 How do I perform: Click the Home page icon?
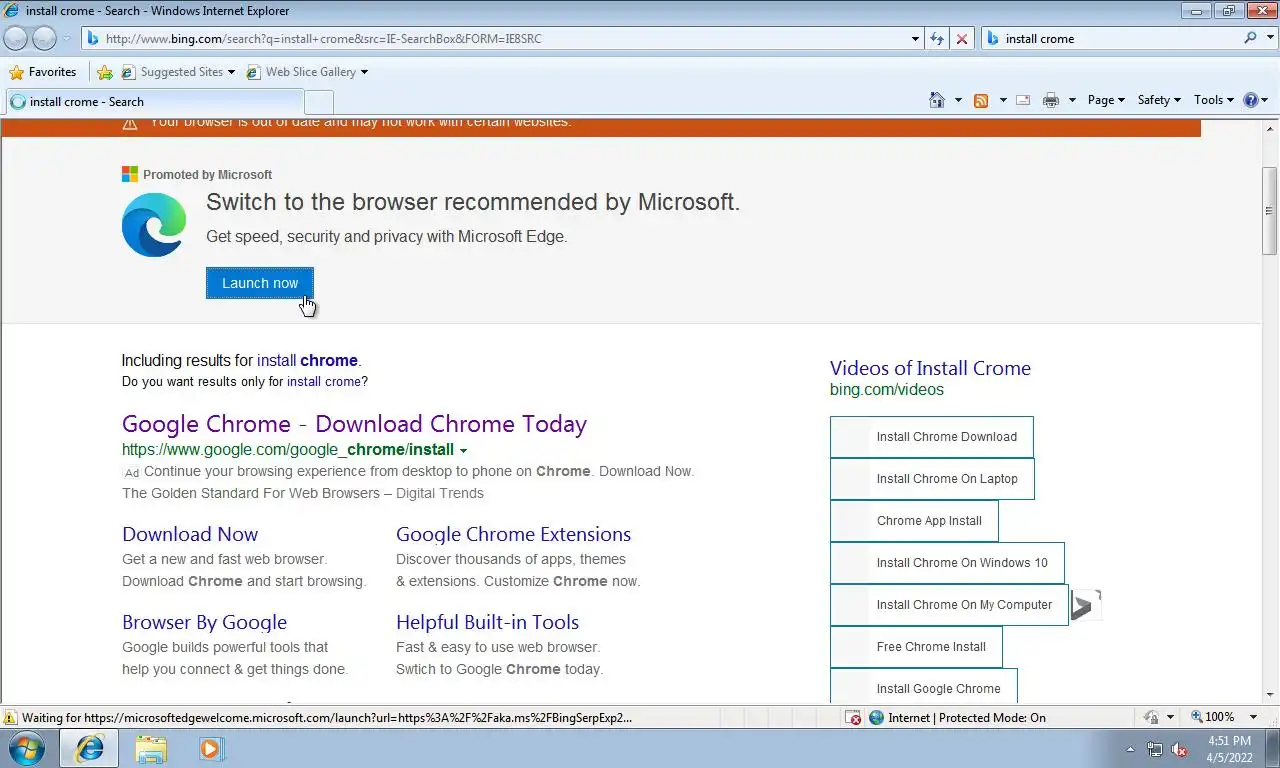pos(937,100)
